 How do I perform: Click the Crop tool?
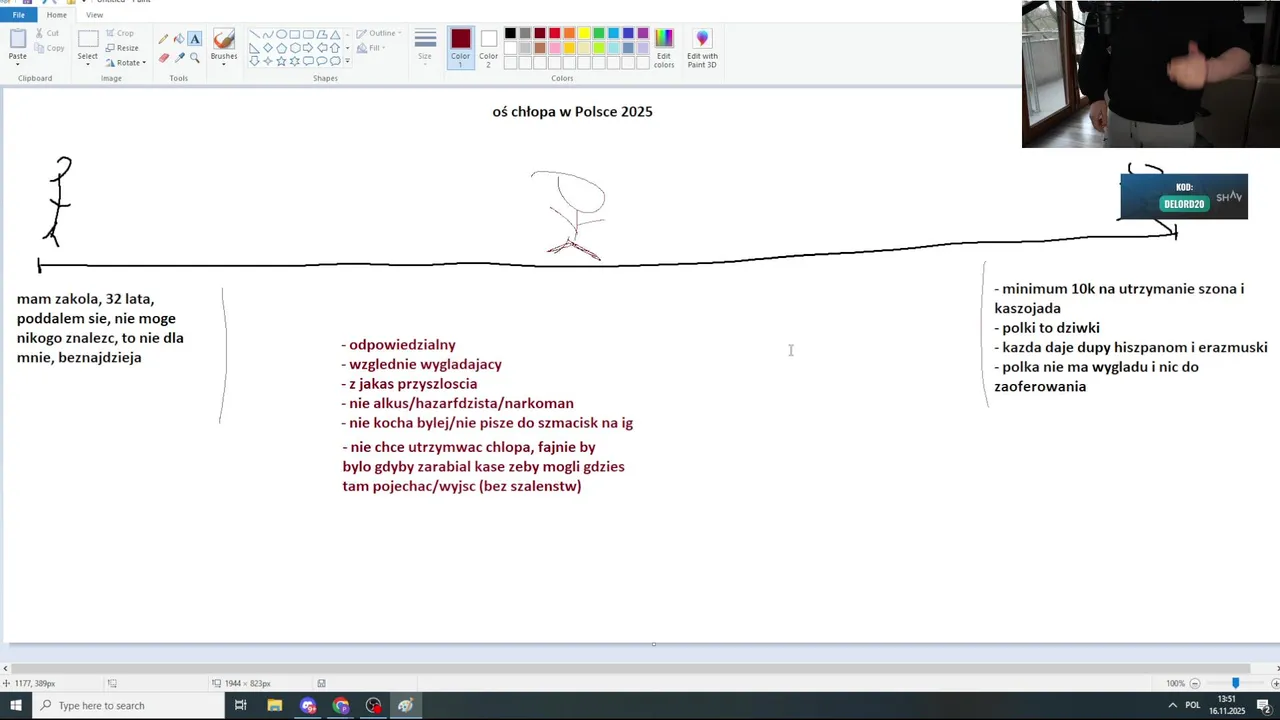pos(120,33)
